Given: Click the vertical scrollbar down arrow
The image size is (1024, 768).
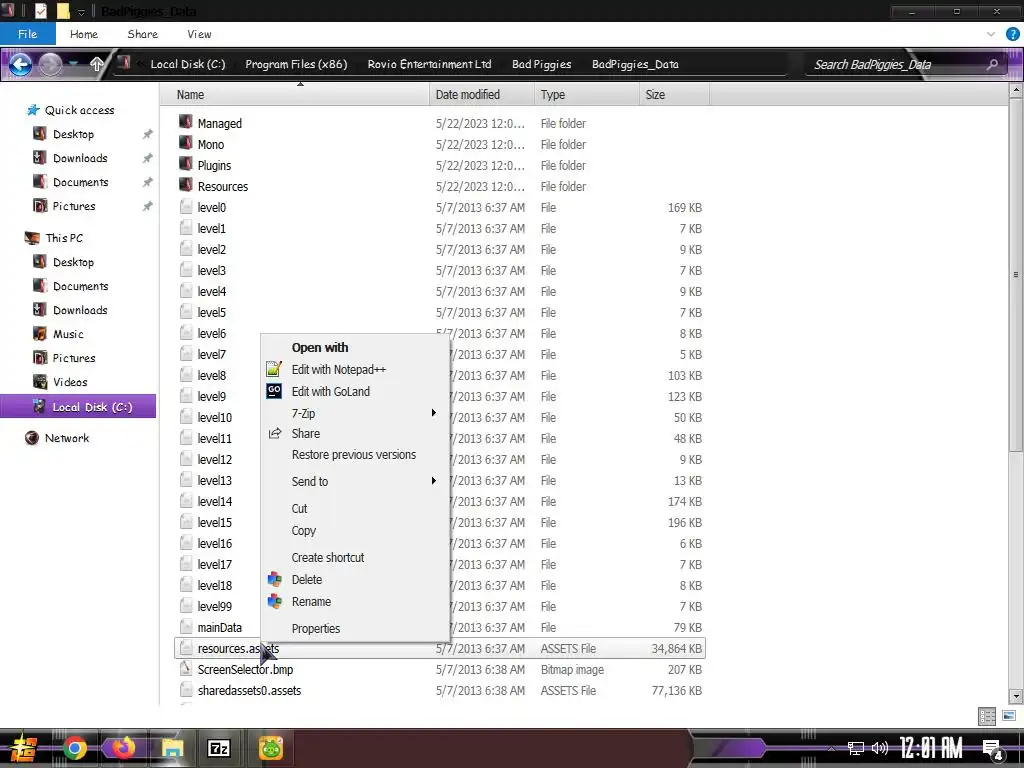Looking at the screenshot, I should click(x=1016, y=696).
